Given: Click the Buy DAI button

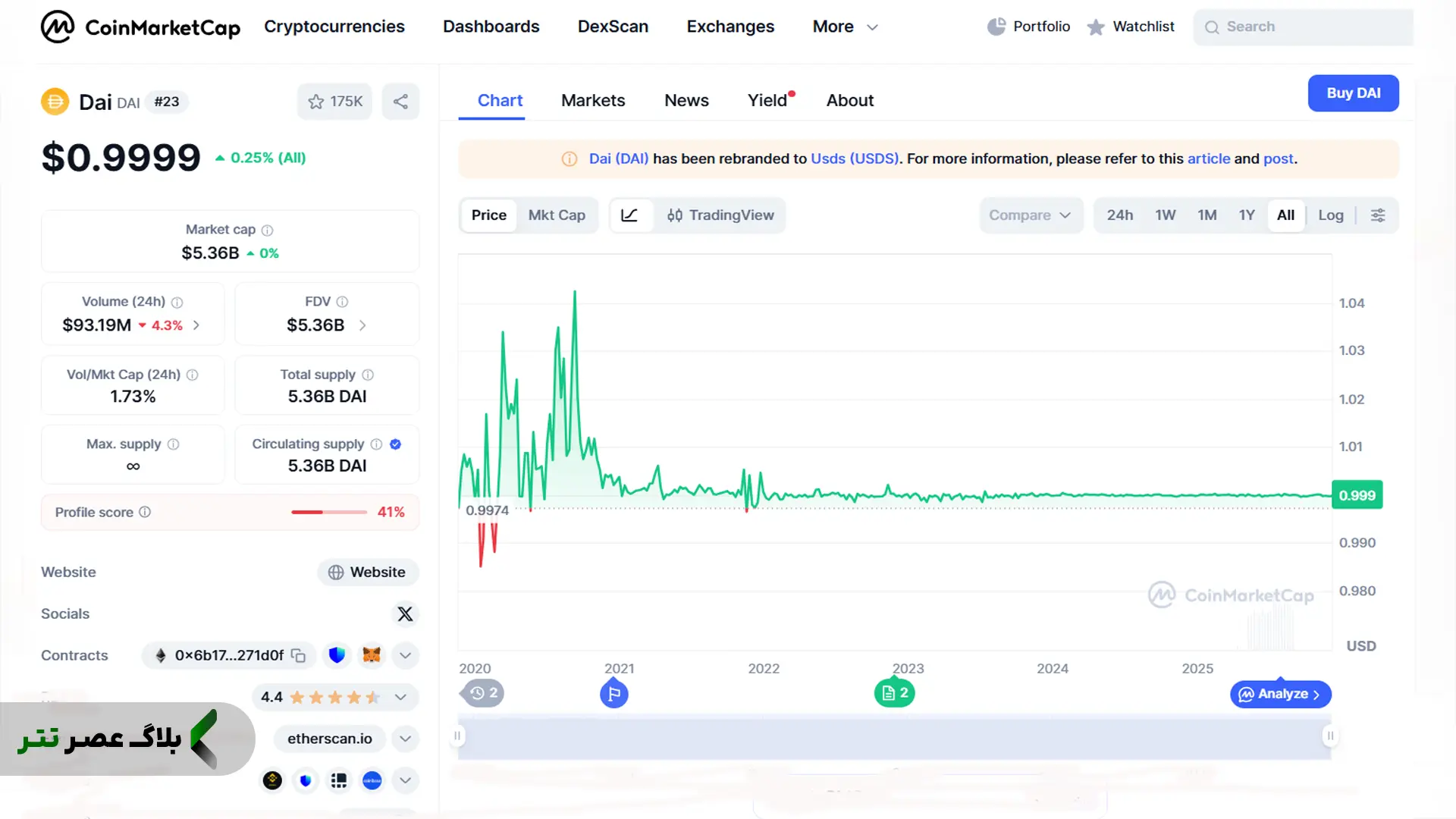Looking at the screenshot, I should click(x=1354, y=93).
